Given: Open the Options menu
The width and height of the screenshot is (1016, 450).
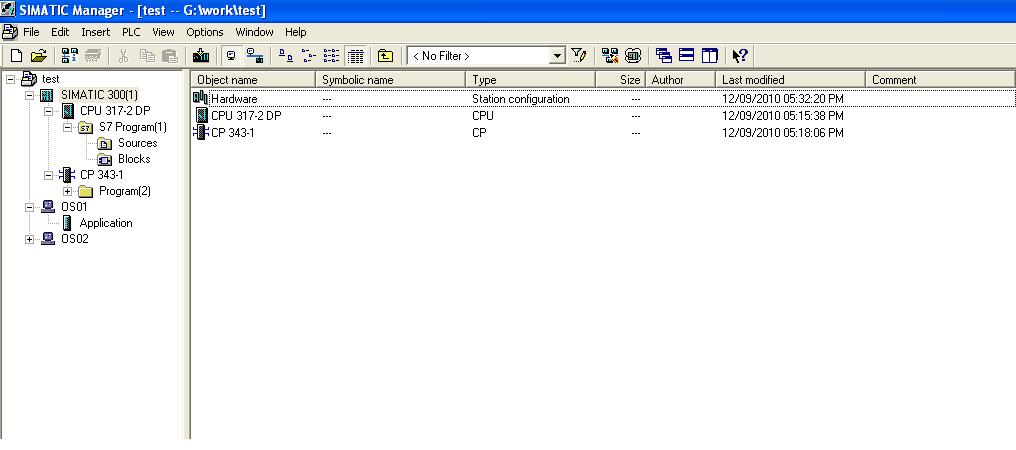Looking at the screenshot, I should pos(205,32).
